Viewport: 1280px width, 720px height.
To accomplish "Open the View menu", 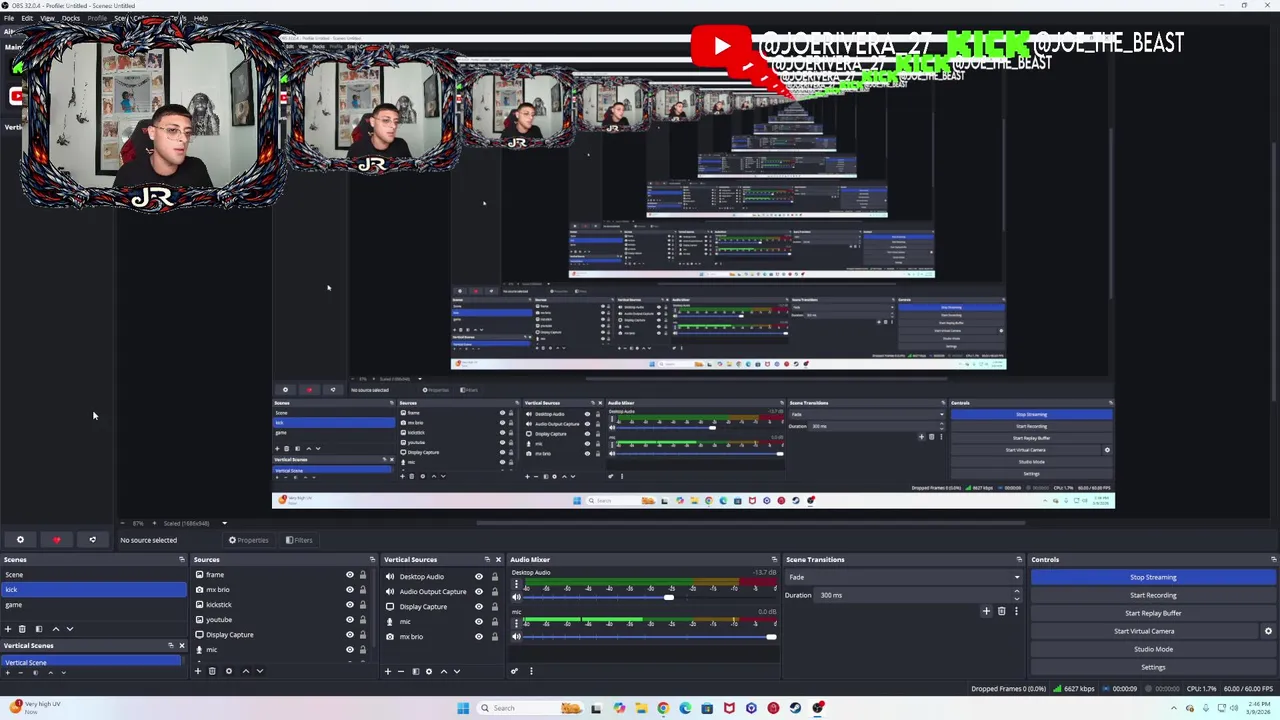I will click(x=47, y=18).
